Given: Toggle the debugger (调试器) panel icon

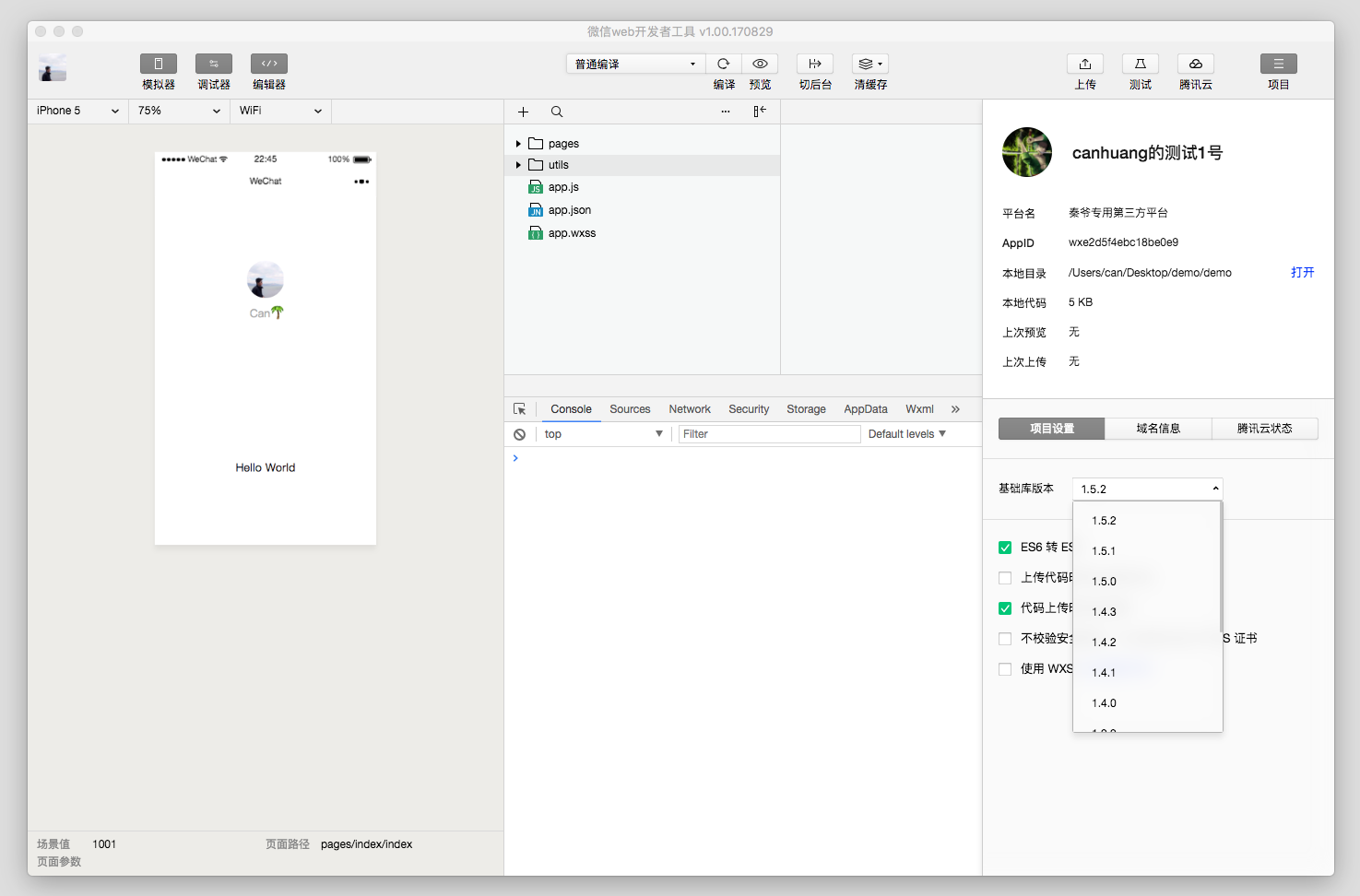Looking at the screenshot, I should (213, 64).
